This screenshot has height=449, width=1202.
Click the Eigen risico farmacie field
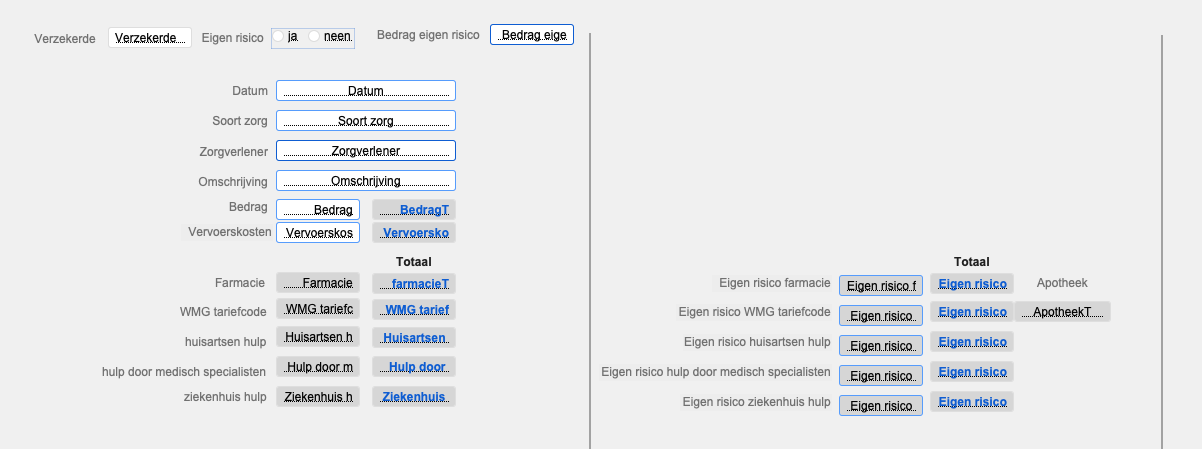click(x=881, y=285)
